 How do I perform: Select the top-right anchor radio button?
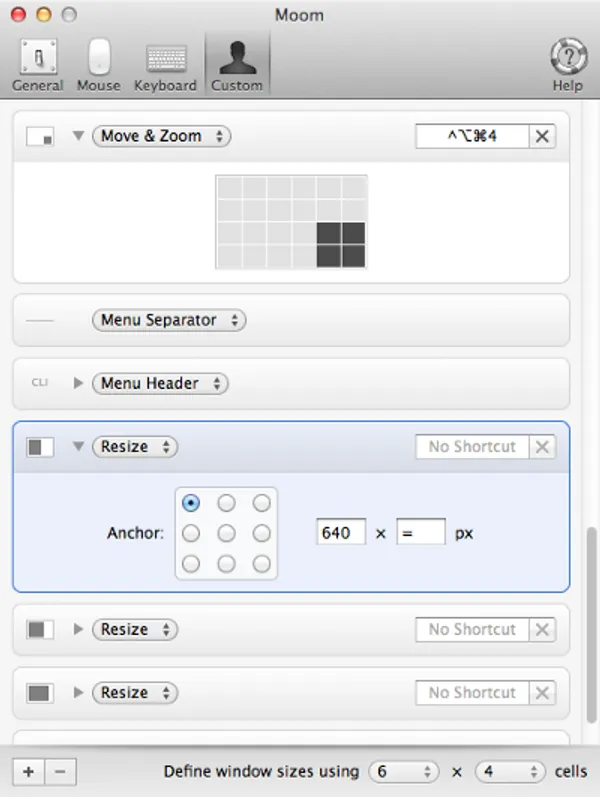click(261, 503)
